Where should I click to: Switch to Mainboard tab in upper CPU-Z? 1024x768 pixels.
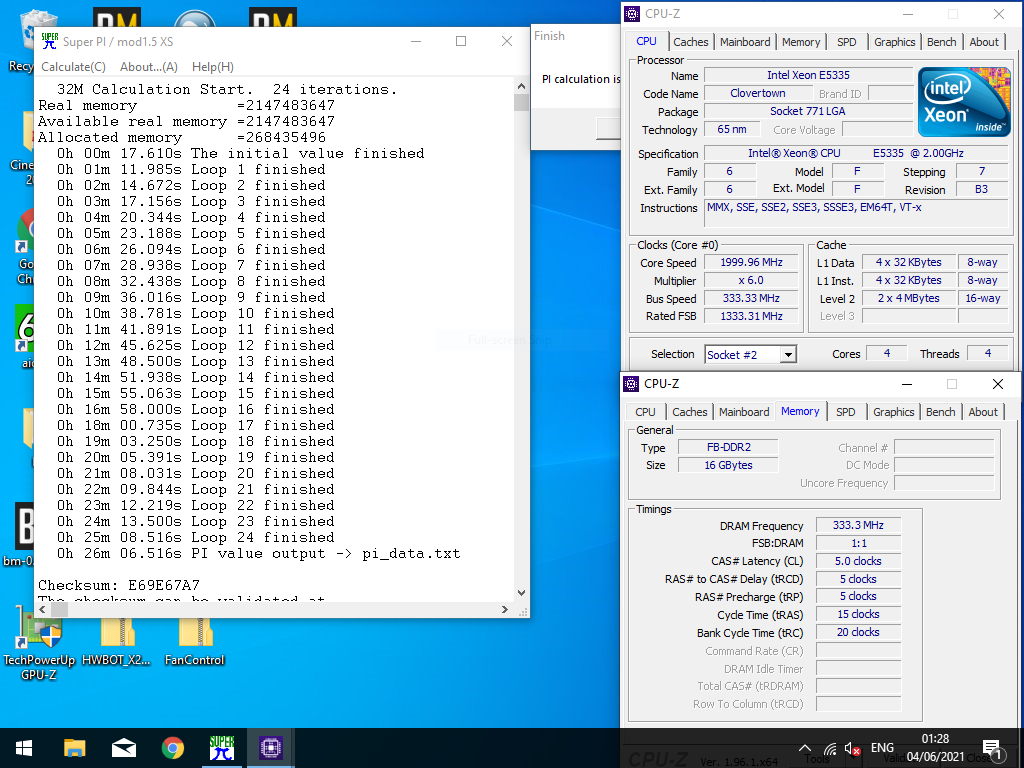[x=744, y=42]
